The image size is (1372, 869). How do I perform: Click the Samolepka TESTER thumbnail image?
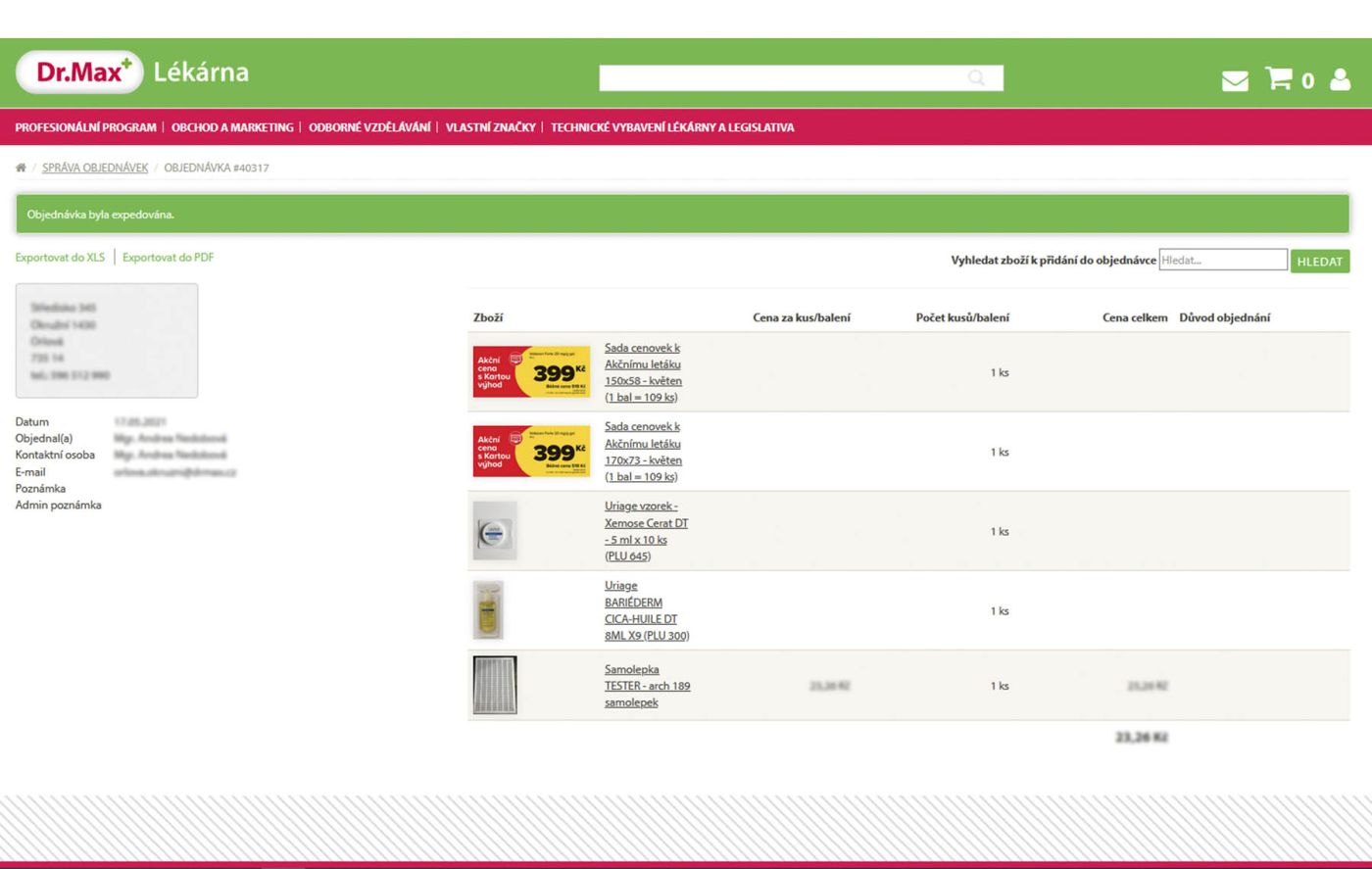point(495,685)
